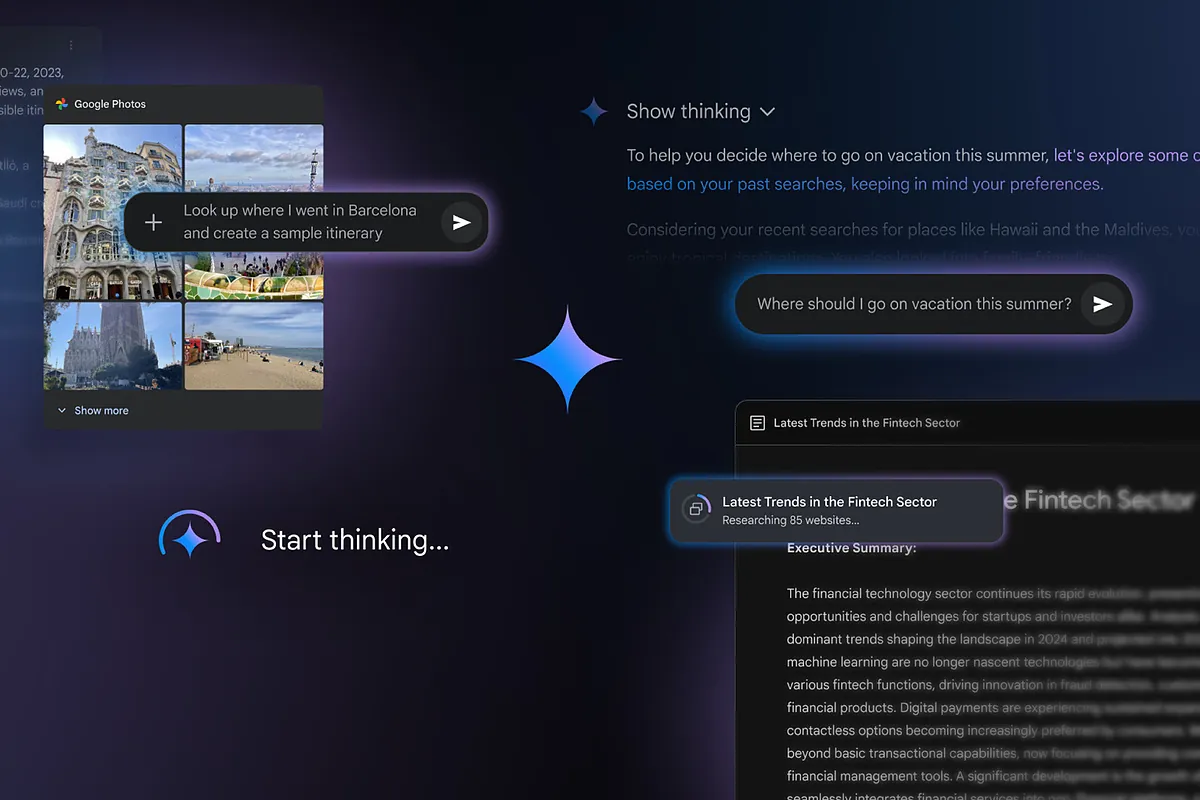1200x800 pixels.
Task: Send the summer vacation question
Action: click(1101, 304)
